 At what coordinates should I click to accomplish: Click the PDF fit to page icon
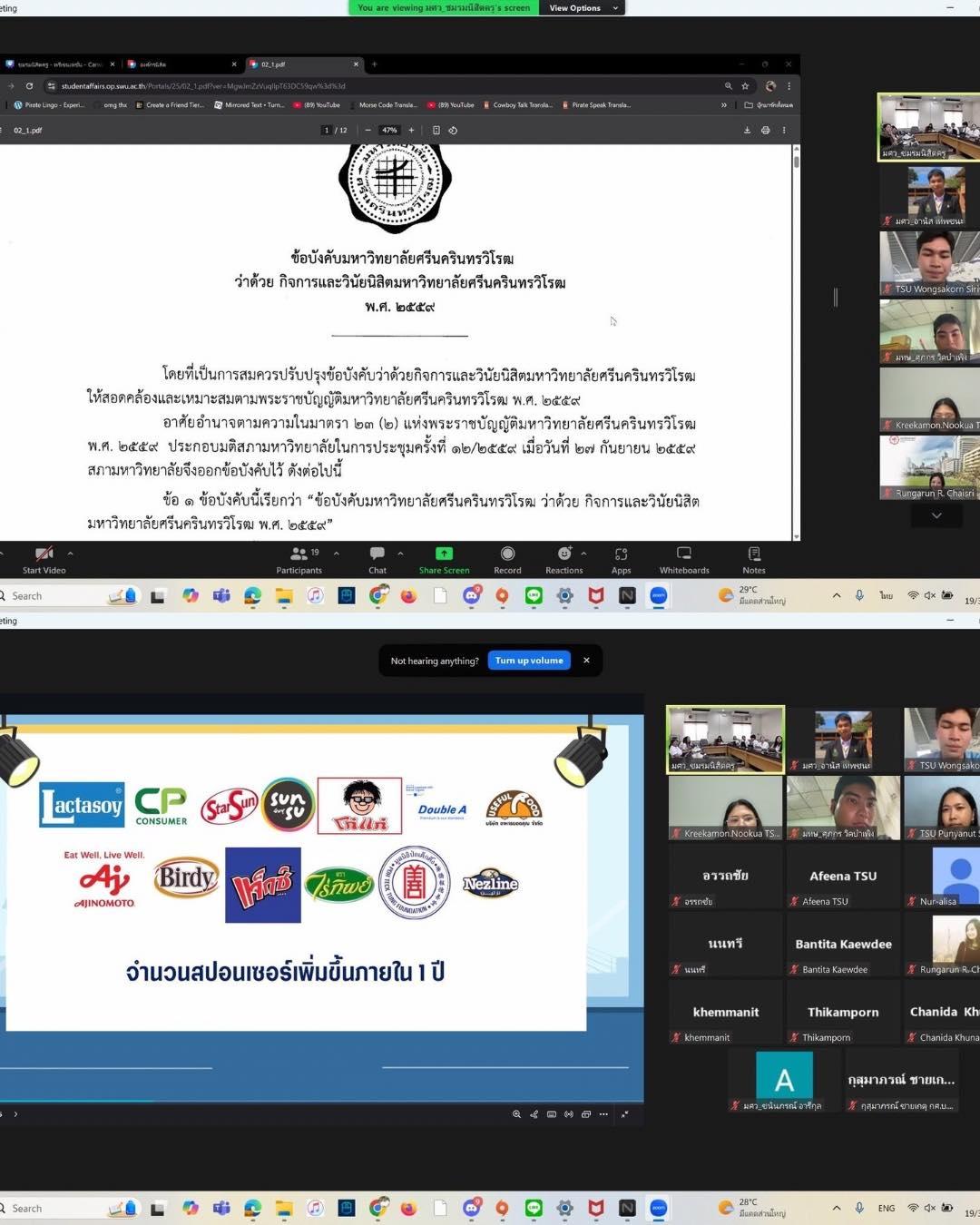point(436,131)
